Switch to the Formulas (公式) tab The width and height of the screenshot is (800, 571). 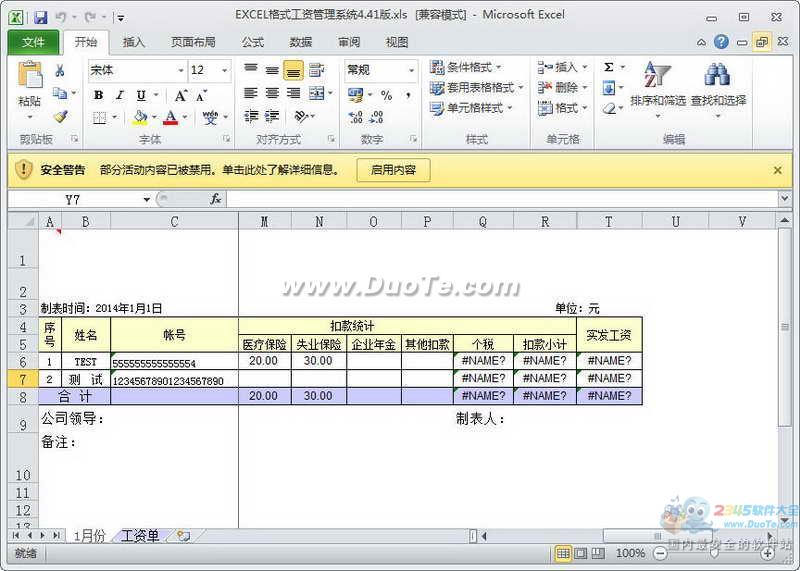(x=253, y=42)
